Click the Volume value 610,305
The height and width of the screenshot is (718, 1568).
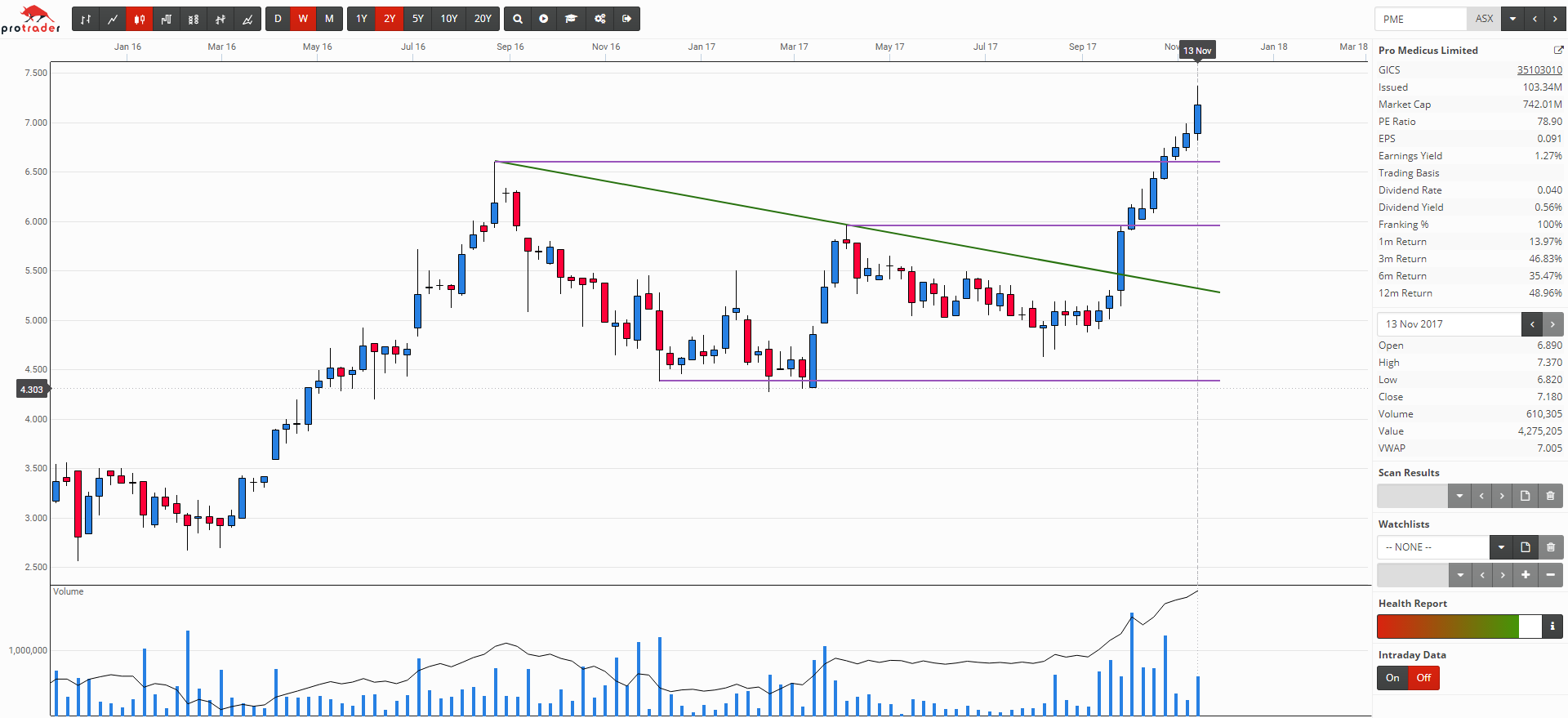coord(1543,414)
